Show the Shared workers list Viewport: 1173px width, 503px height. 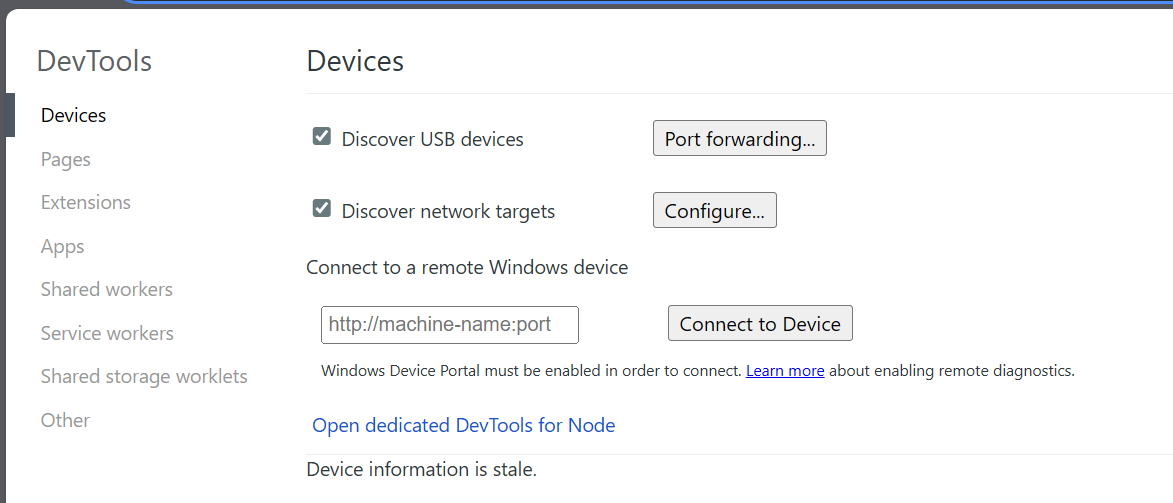(x=106, y=290)
